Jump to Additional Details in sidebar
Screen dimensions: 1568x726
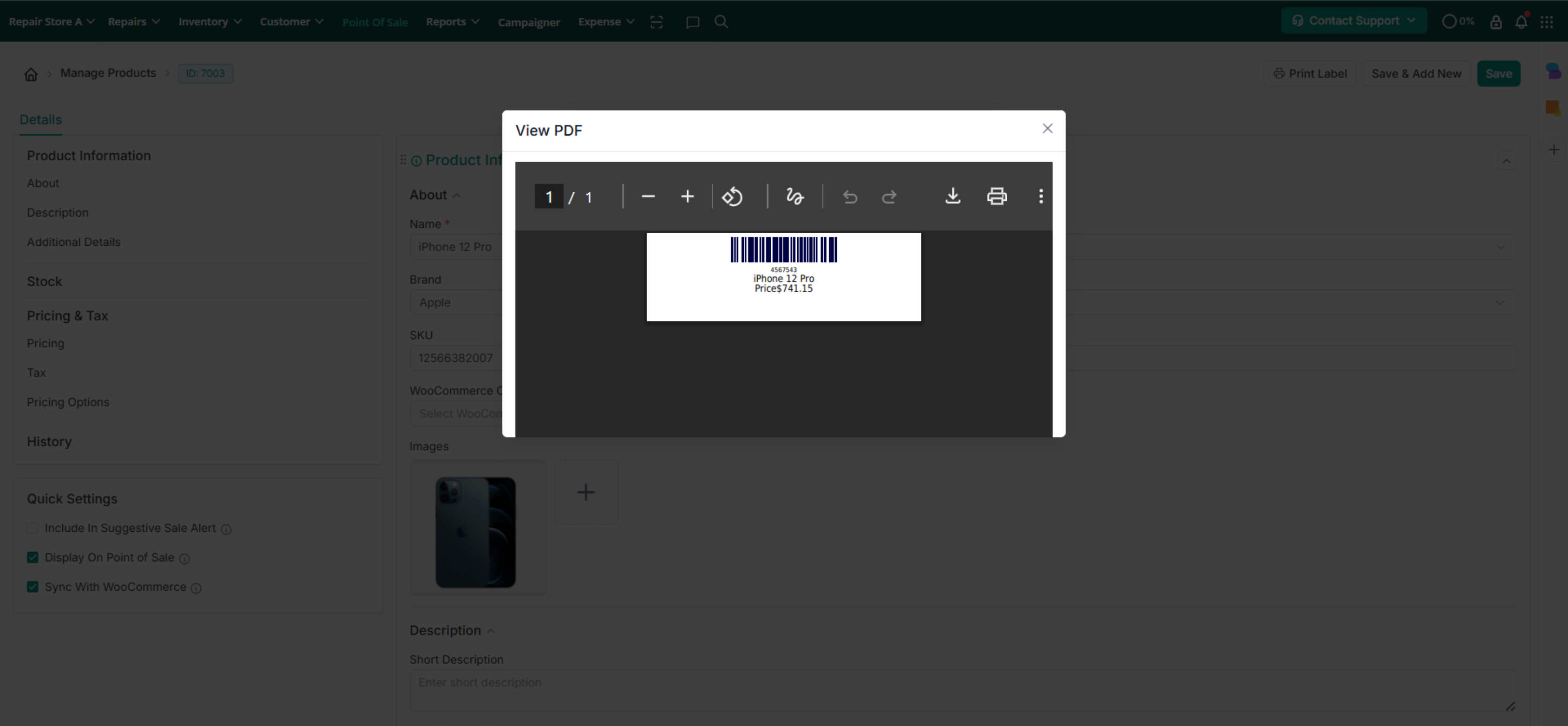pos(74,242)
